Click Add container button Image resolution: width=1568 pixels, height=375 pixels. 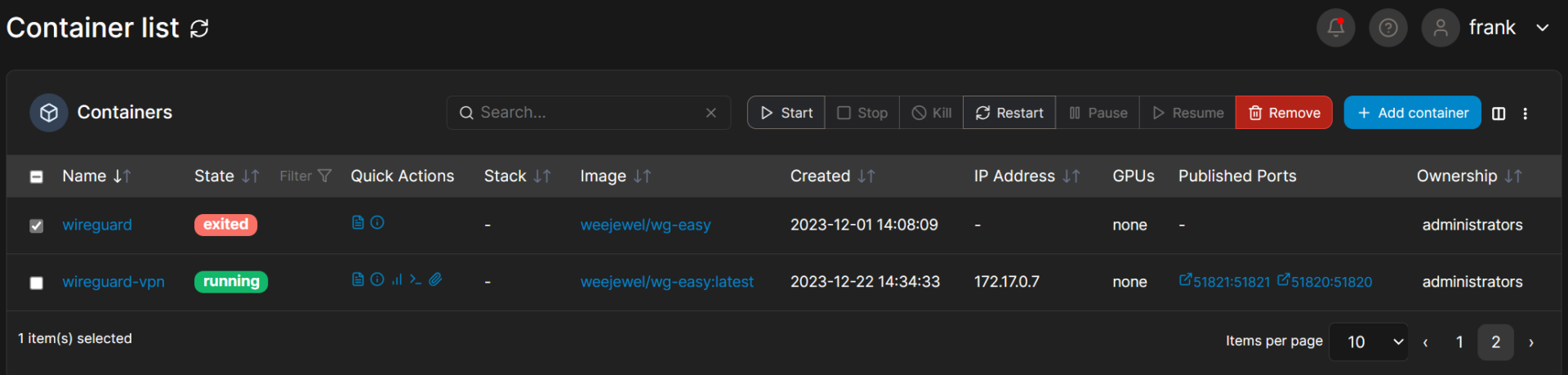(x=1412, y=113)
